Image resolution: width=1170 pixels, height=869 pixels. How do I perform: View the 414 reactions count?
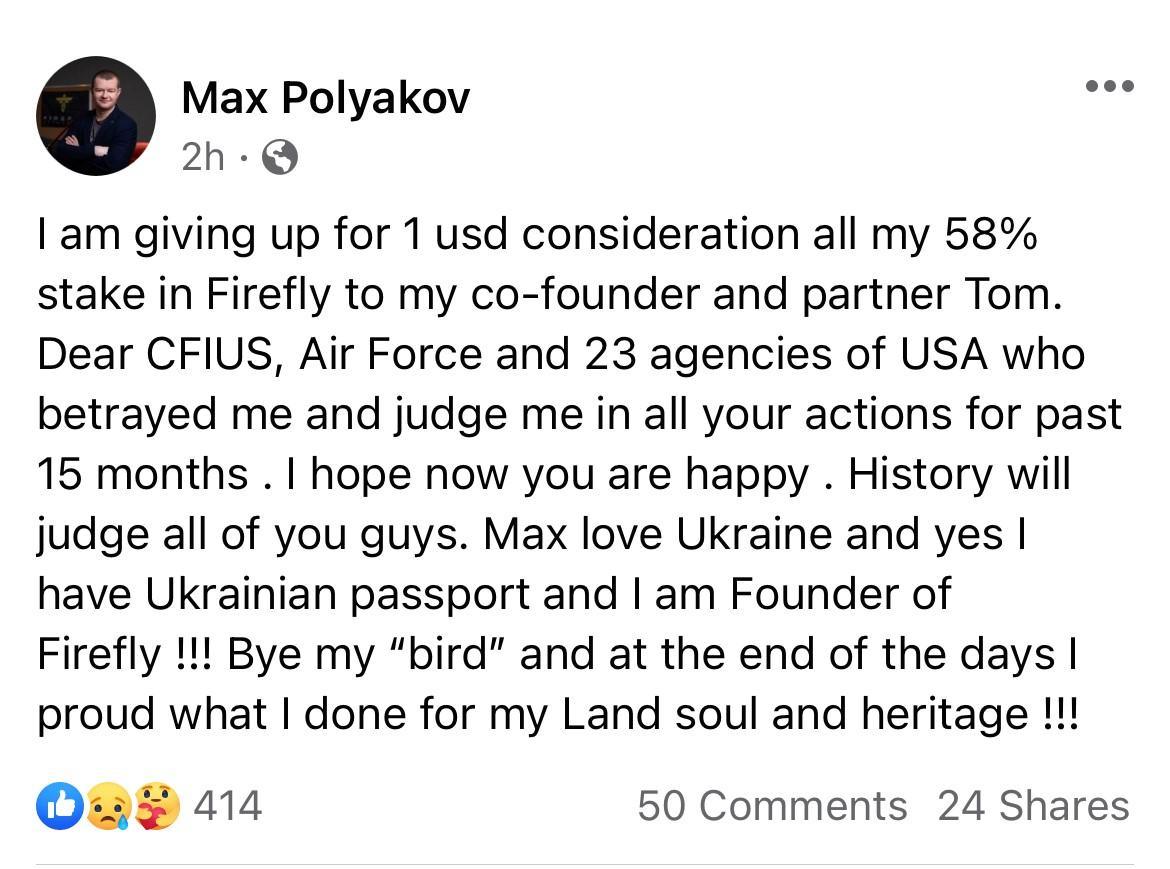pos(228,806)
